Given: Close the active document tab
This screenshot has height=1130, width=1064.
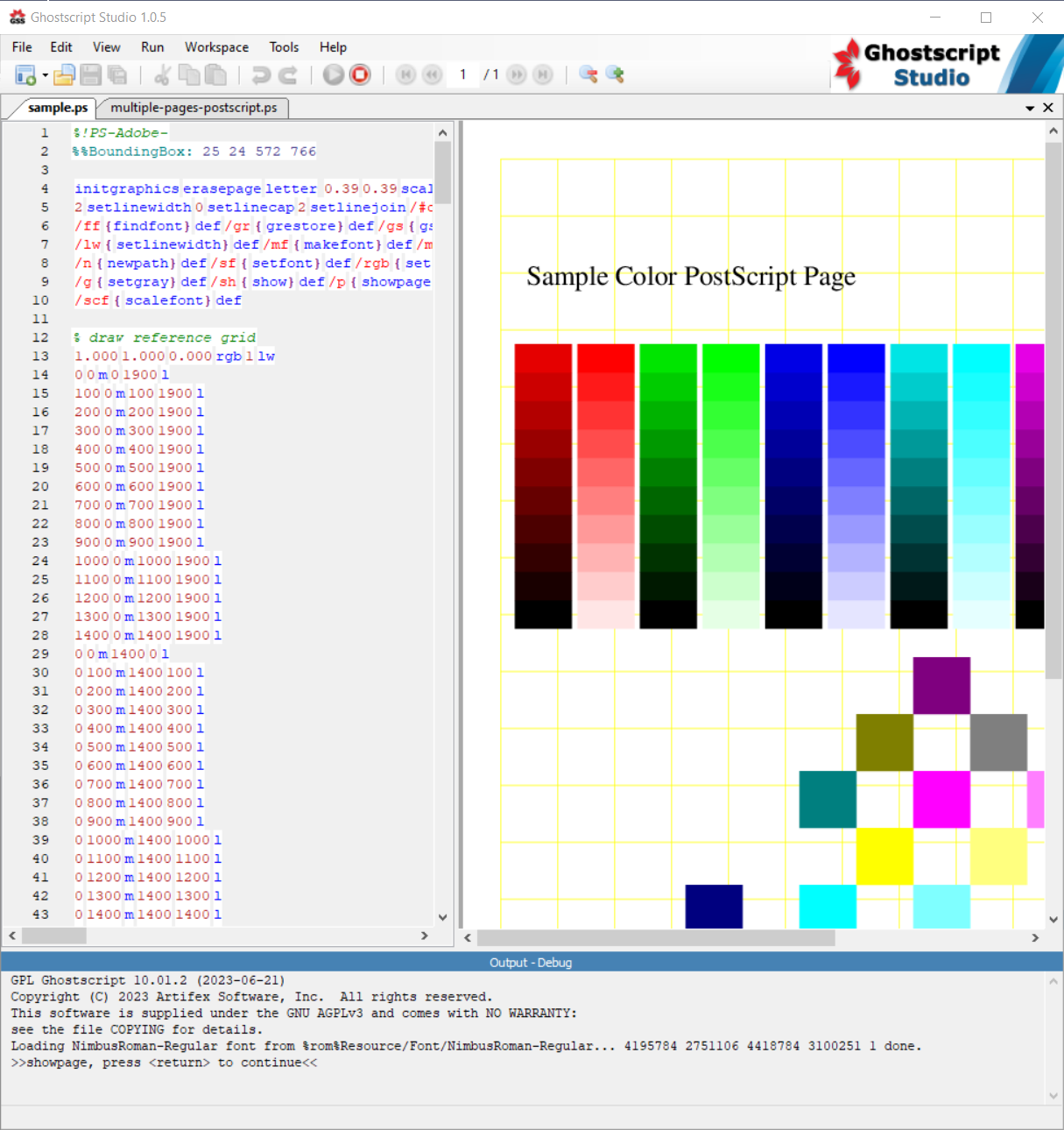Looking at the screenshot, I should 1047,108.
